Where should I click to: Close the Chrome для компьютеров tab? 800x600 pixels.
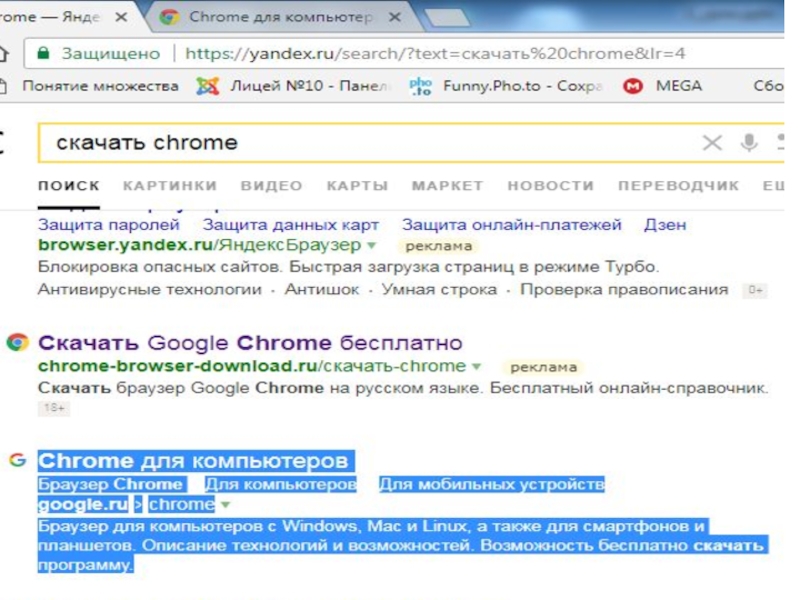(x=394, y=18)
